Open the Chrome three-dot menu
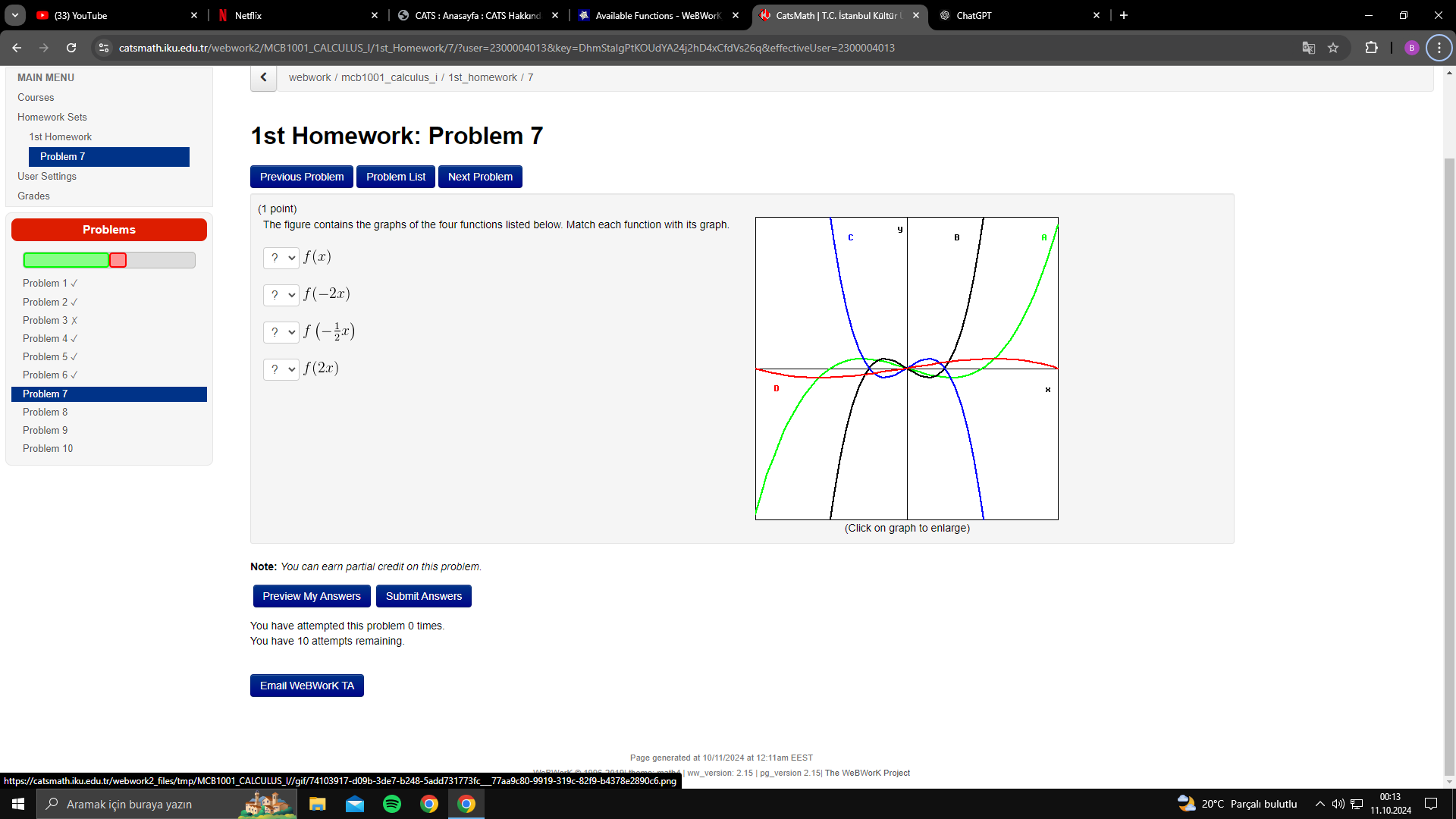Image resolution: width=1456 pixels, height=819 pixels. coord(1439,48)
